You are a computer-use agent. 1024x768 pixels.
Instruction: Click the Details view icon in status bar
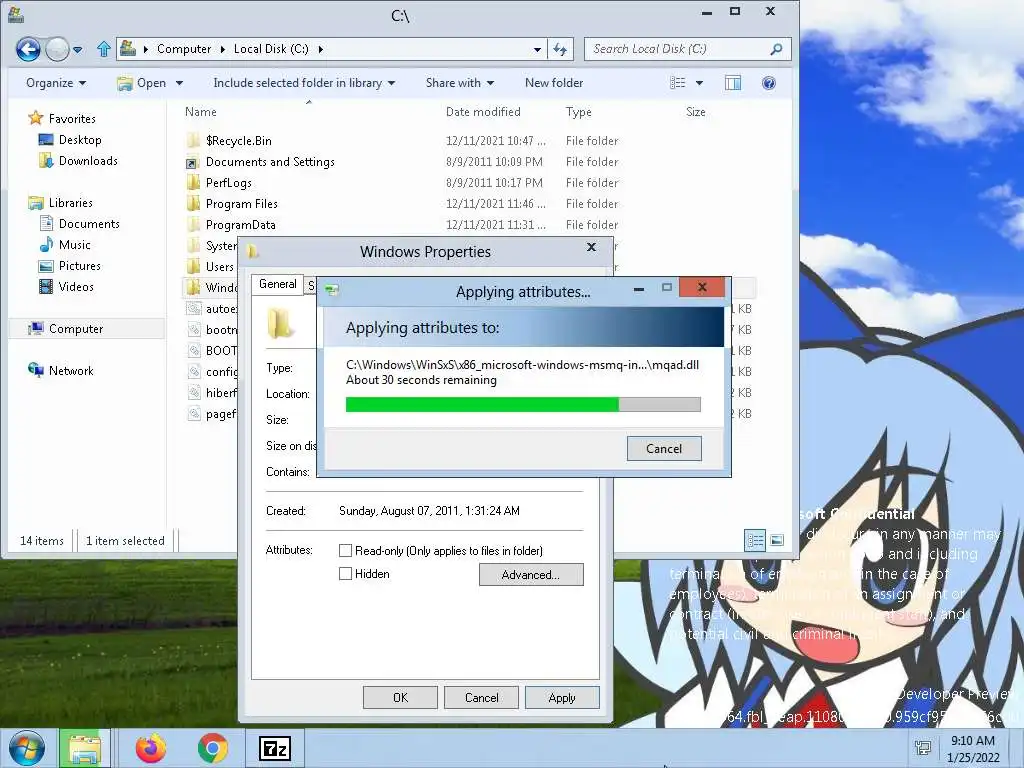tap(755, 540)
